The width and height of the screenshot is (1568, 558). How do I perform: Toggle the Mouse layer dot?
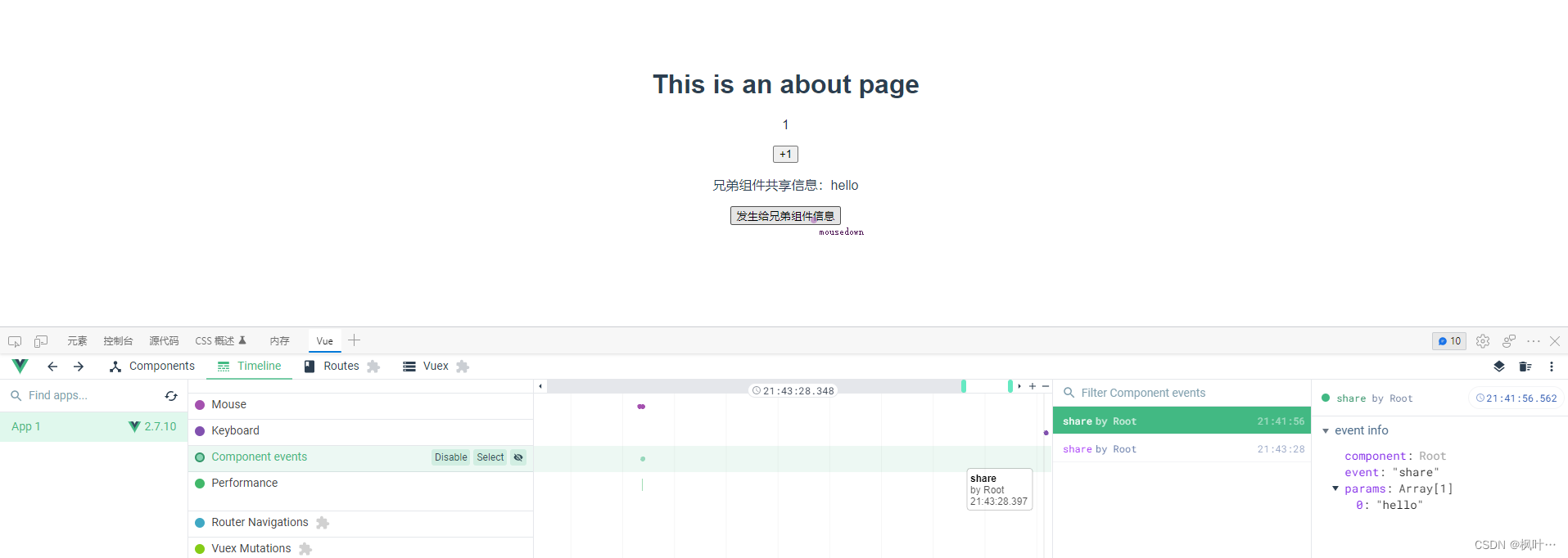point(200,405)
